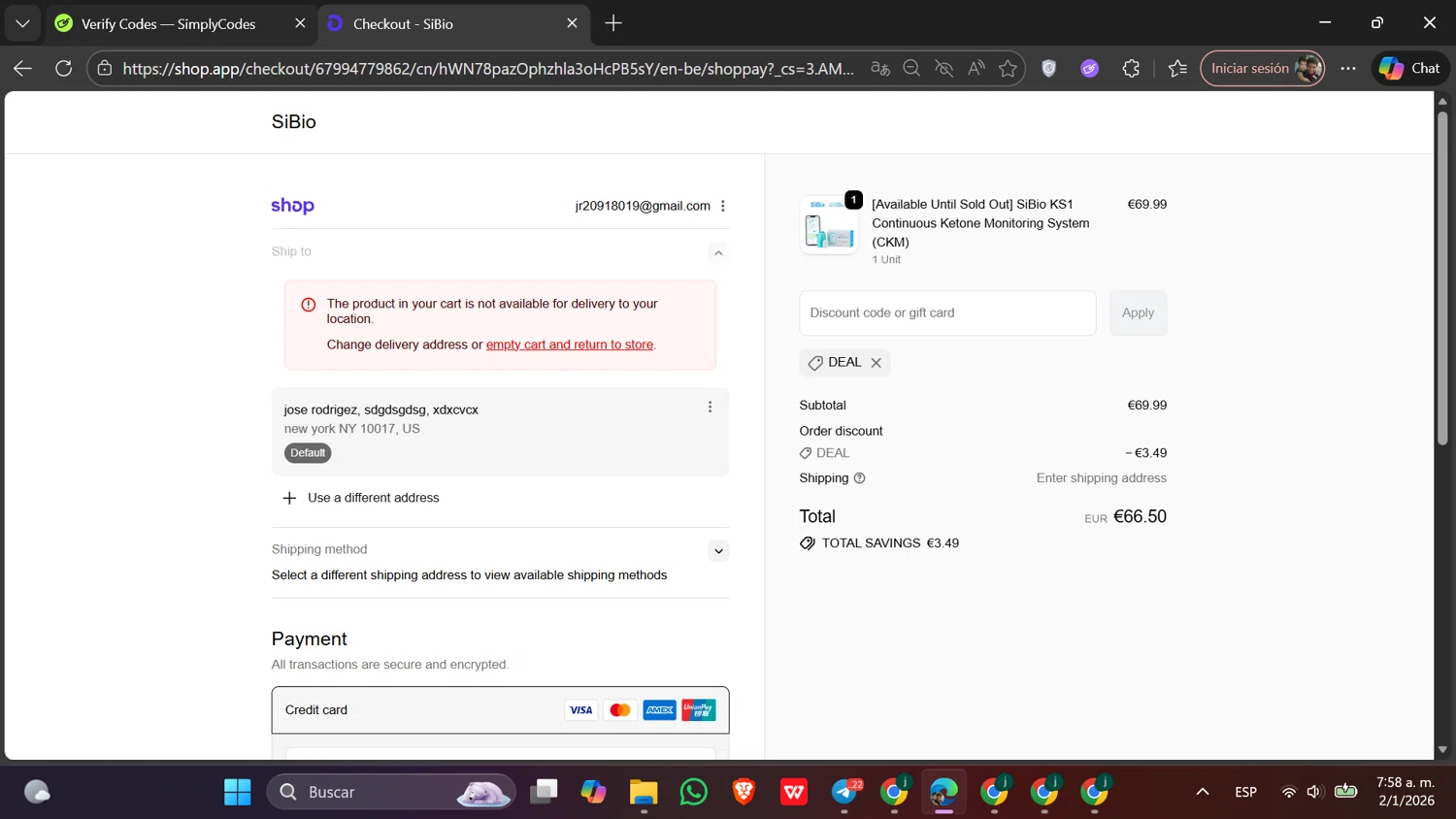Viewport: 1456px width, 819px height.
Task: Select jose rodrigez default address card
Action: [500, 432]
